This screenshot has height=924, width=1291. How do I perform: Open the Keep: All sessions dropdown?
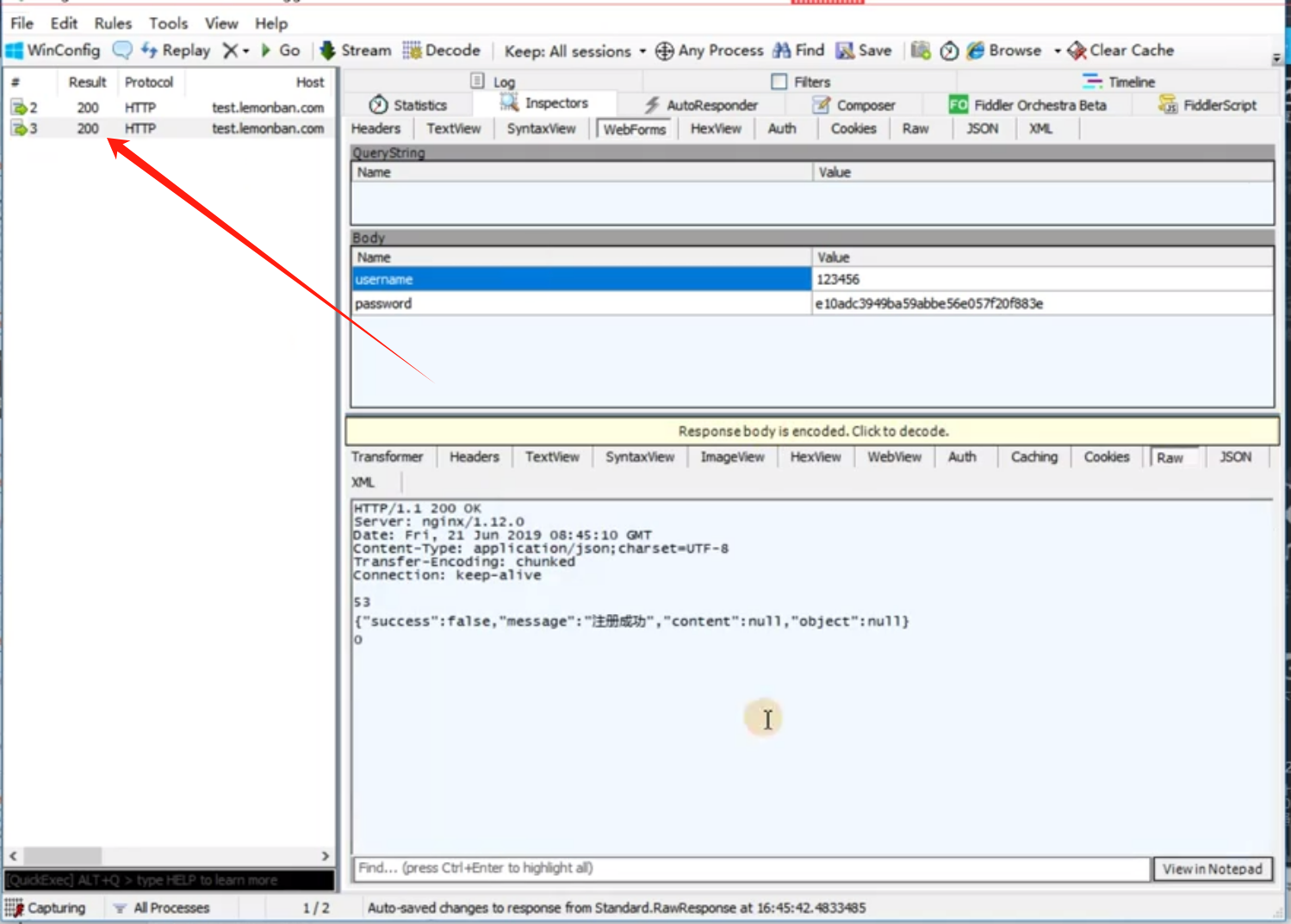(575, 52)
